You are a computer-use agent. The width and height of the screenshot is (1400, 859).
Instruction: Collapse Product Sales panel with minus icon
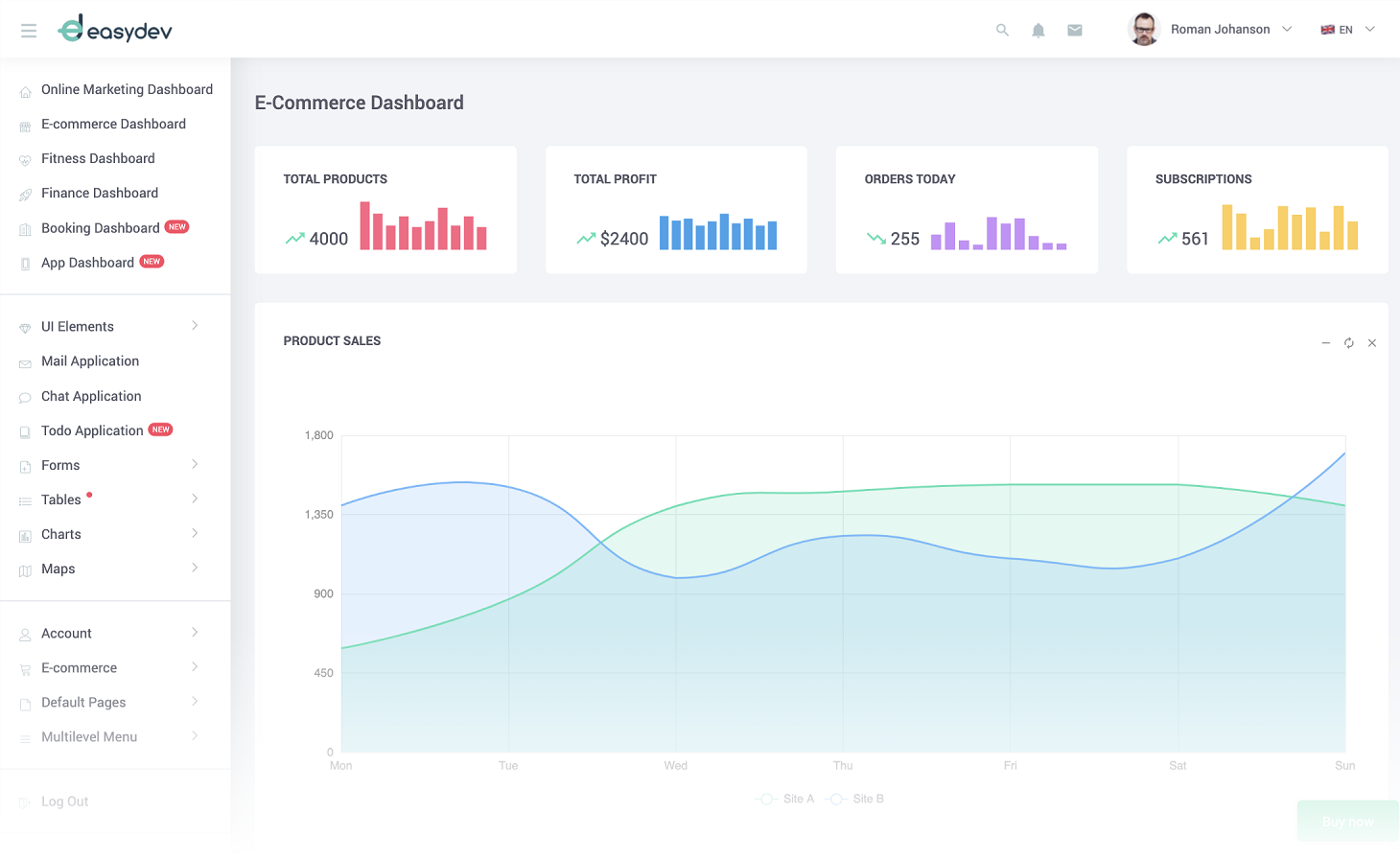pos(1325,343)
